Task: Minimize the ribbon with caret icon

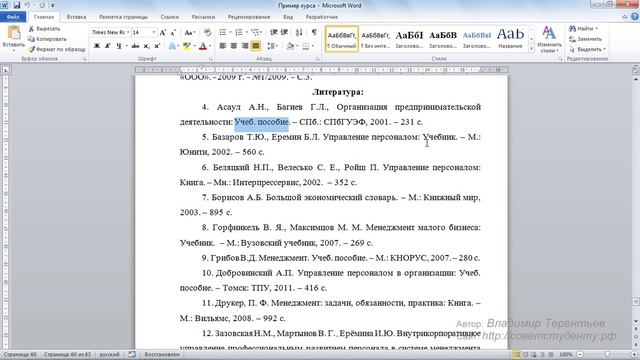Action: [624, 17]
